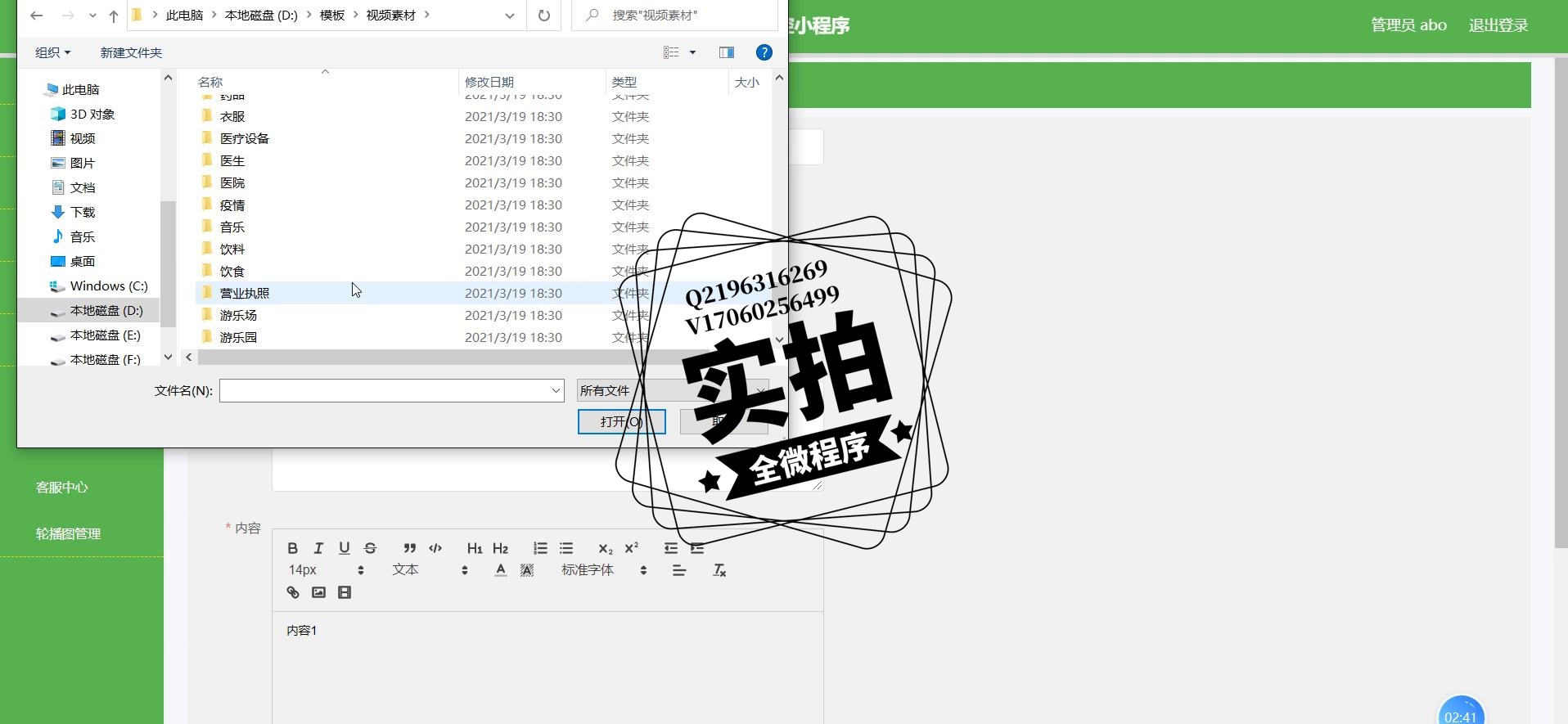The height and width of the screenshot is (724, 1568).
Task: Toggle strikethrough formatting in editor
Action: tap(370, 548)
